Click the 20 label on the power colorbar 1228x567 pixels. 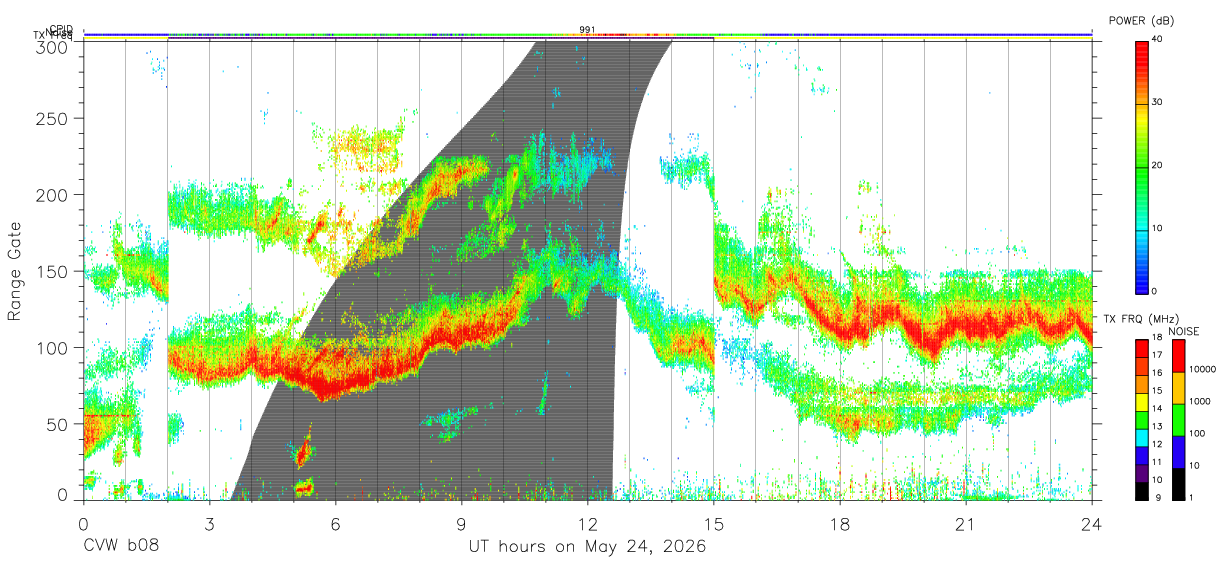click(1156, 165)
